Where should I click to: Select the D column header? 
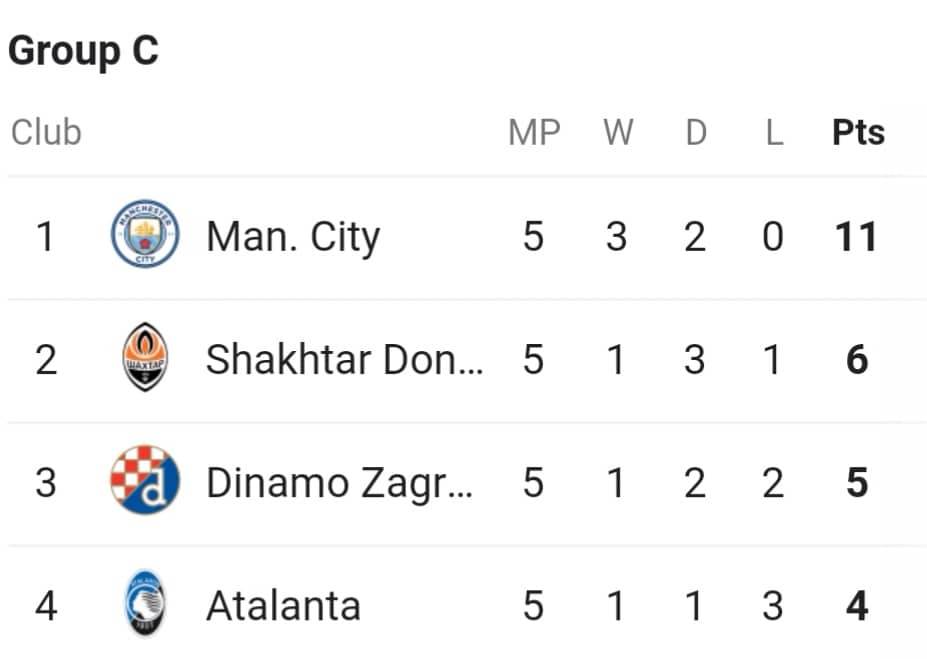[696, 132]
